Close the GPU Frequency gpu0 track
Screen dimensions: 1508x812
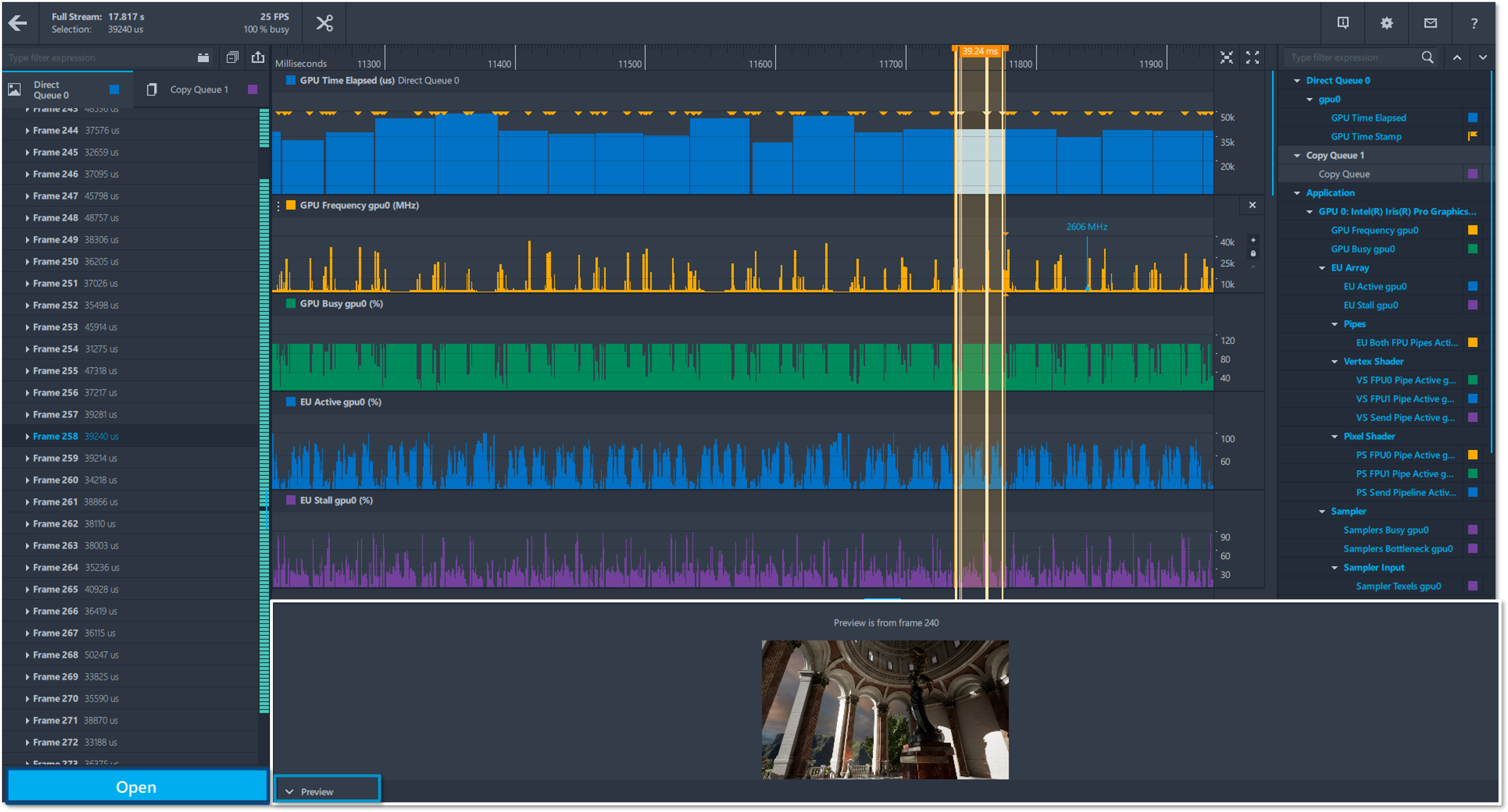(x=1252, y=205)
